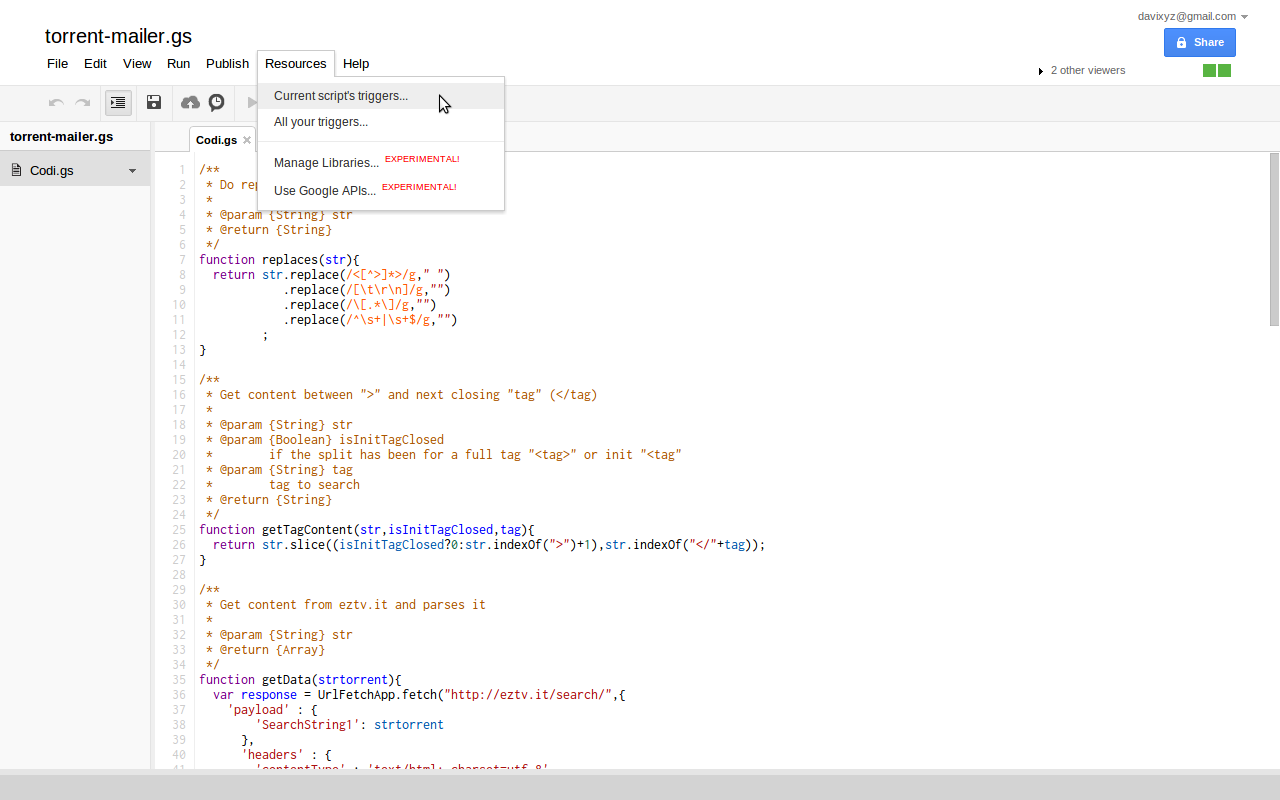Open the Help menu
Image resolution: width=1280 pixels, height=800 pixels.
356,63
